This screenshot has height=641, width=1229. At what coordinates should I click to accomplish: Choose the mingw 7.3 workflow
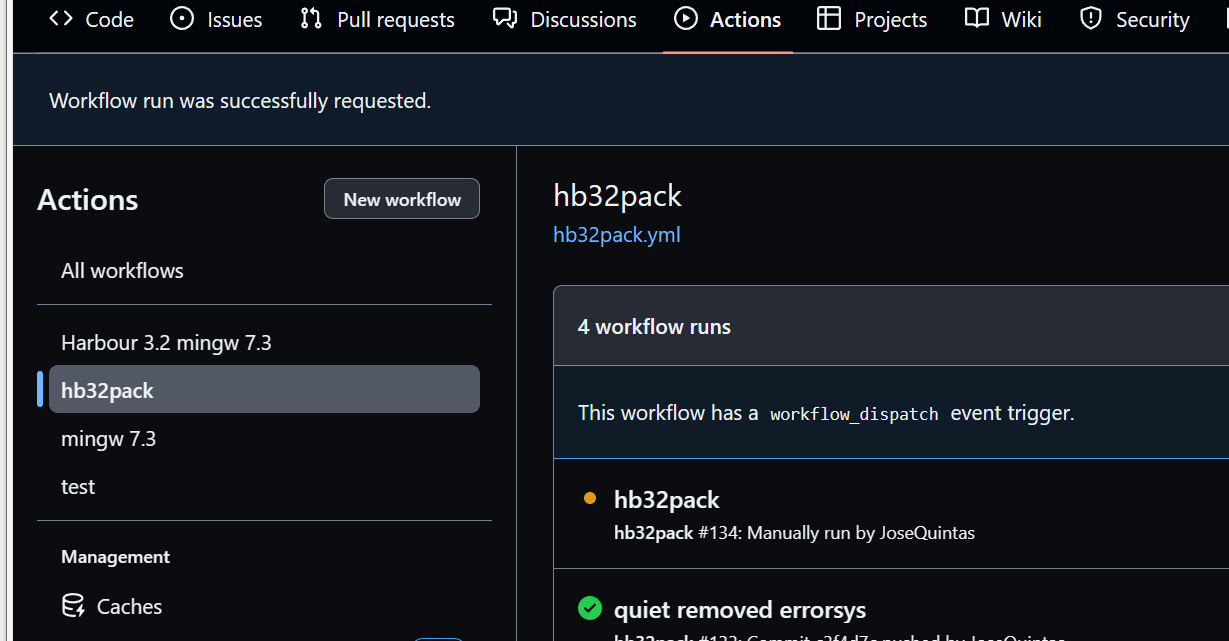[x=108, y=439]
